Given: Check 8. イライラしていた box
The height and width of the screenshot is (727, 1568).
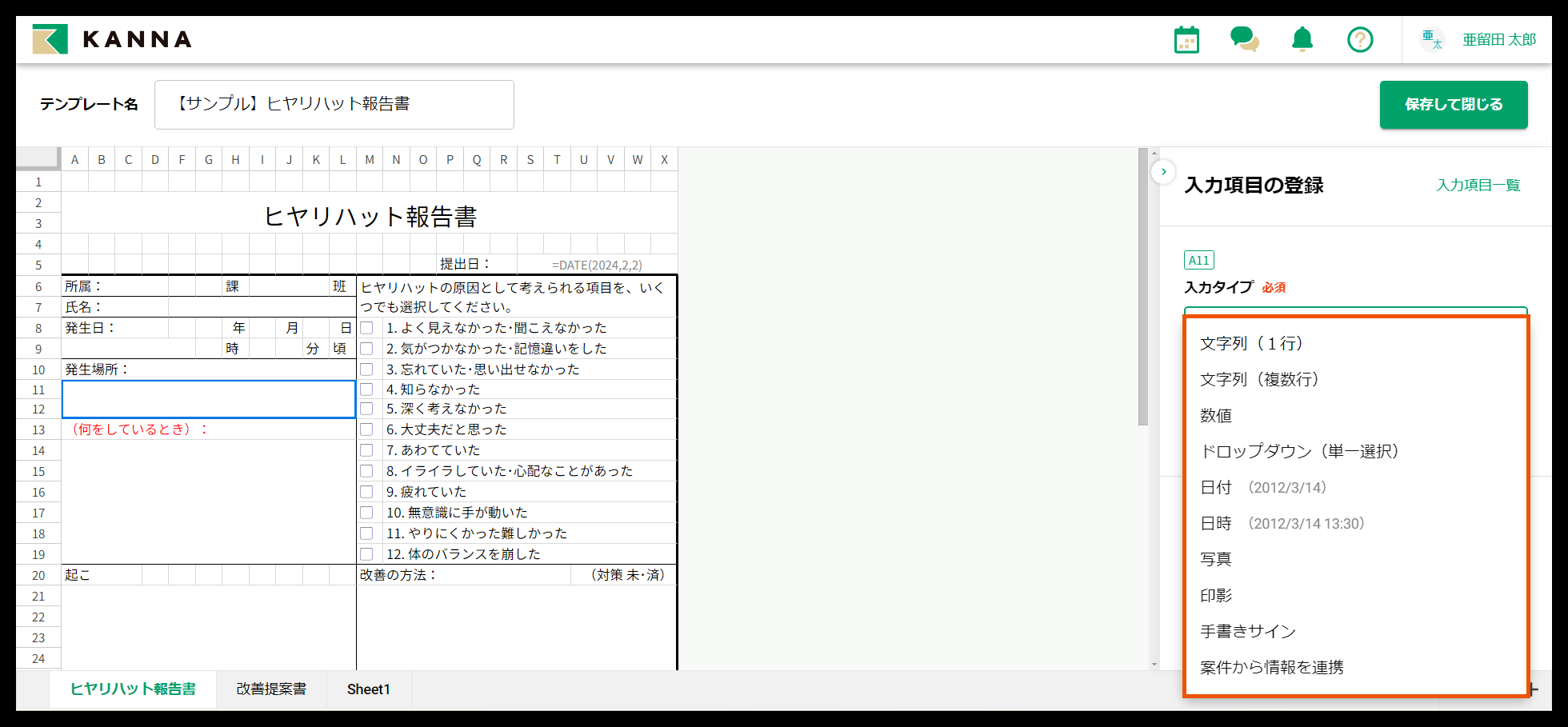Looking at the screenshot, I should 366,471.
